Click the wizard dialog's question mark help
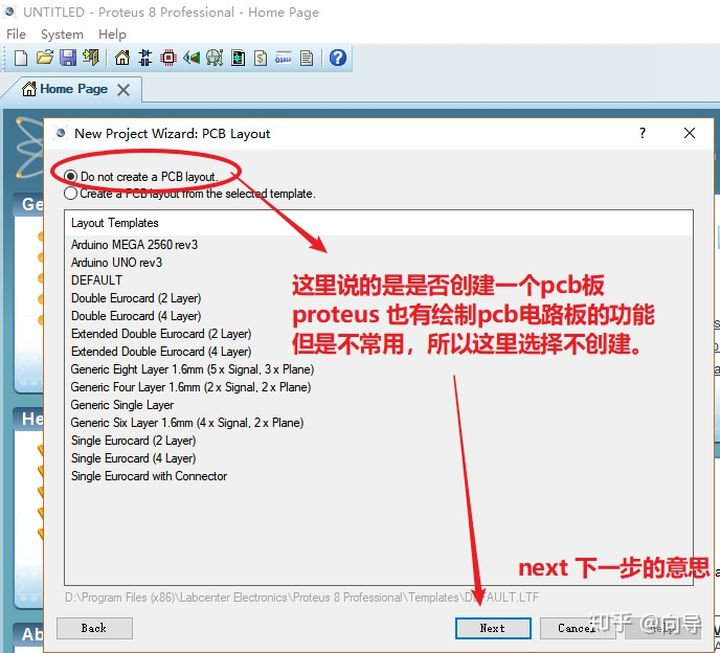This screenshot has width=720, height=653. pyautogui.click(x=642, y=133)
